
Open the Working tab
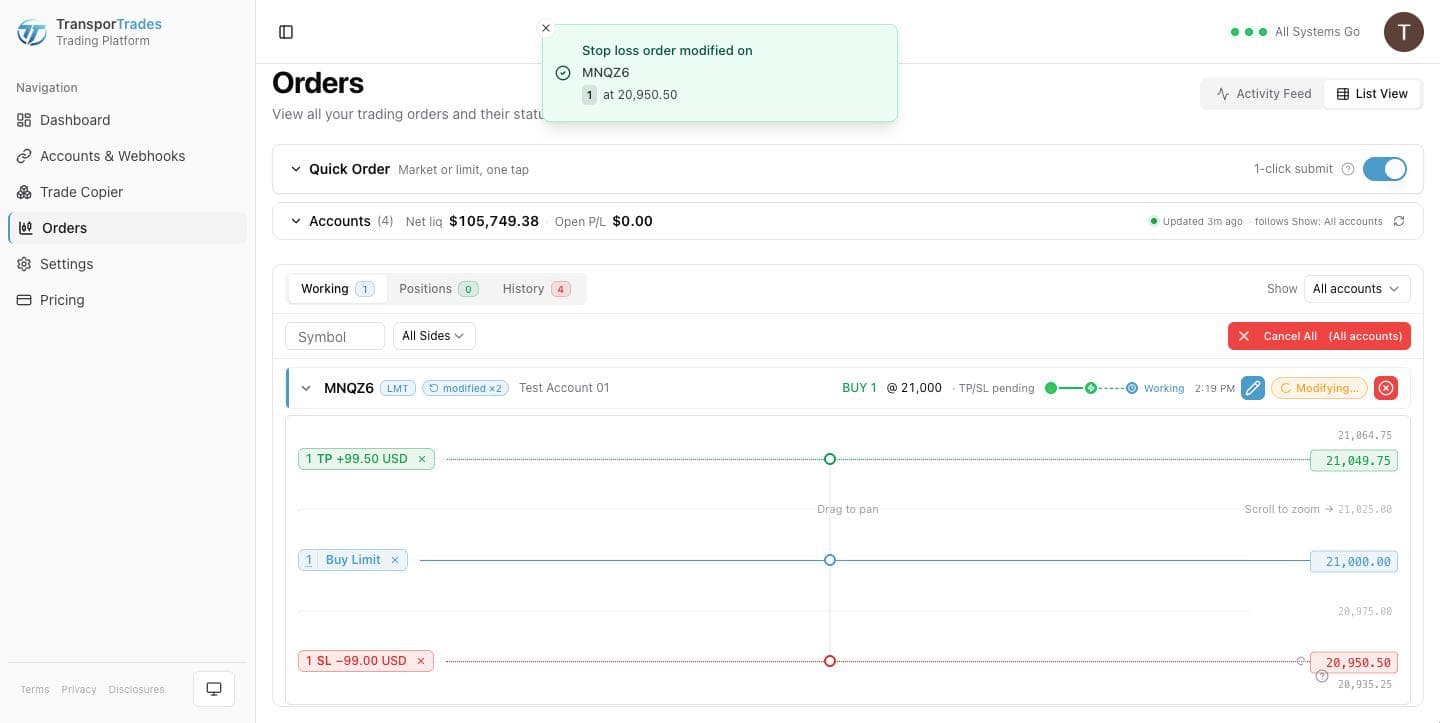pyautogui.click(x=336, y=289)
